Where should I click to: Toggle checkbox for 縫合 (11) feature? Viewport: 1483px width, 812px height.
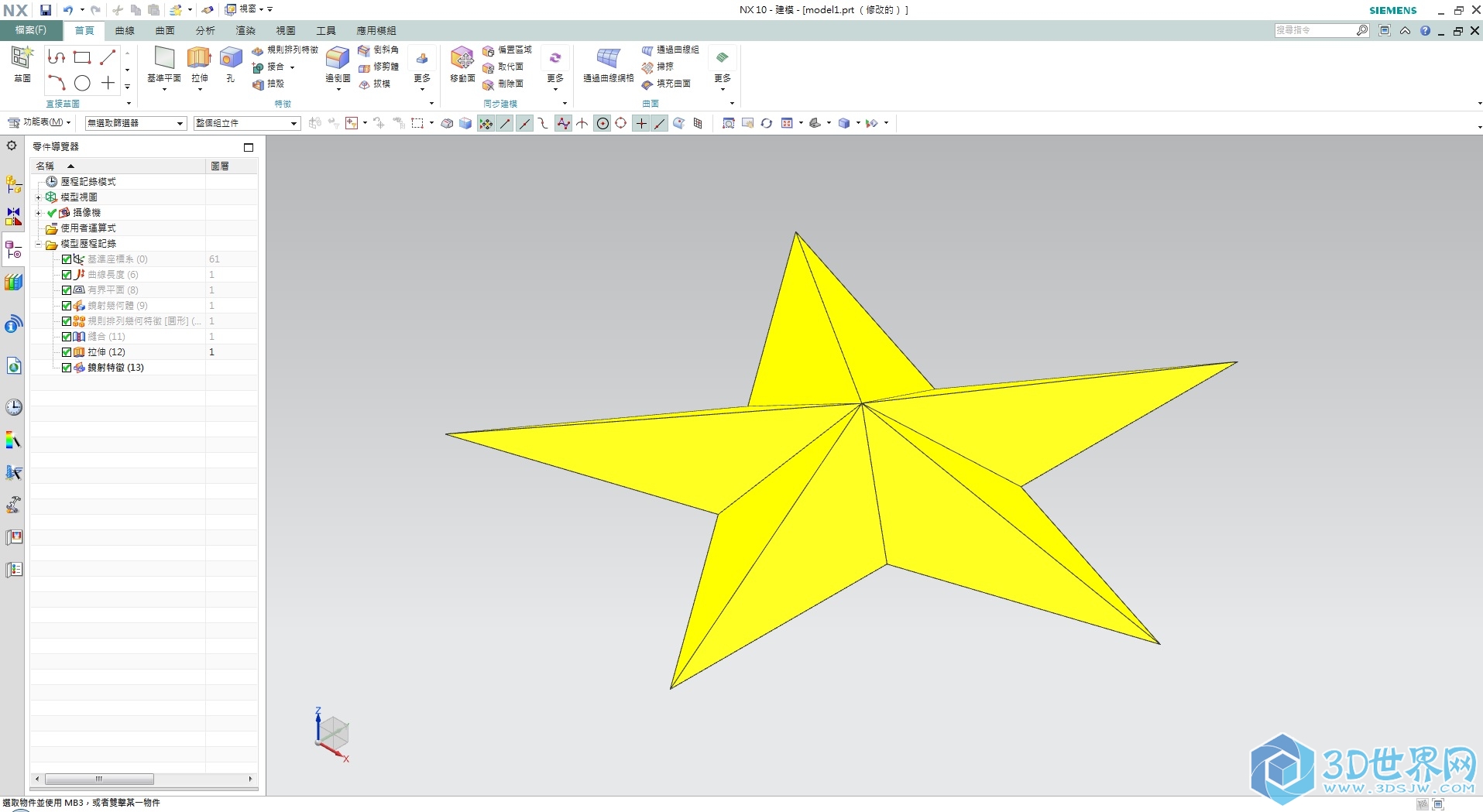tap(67, 337)
